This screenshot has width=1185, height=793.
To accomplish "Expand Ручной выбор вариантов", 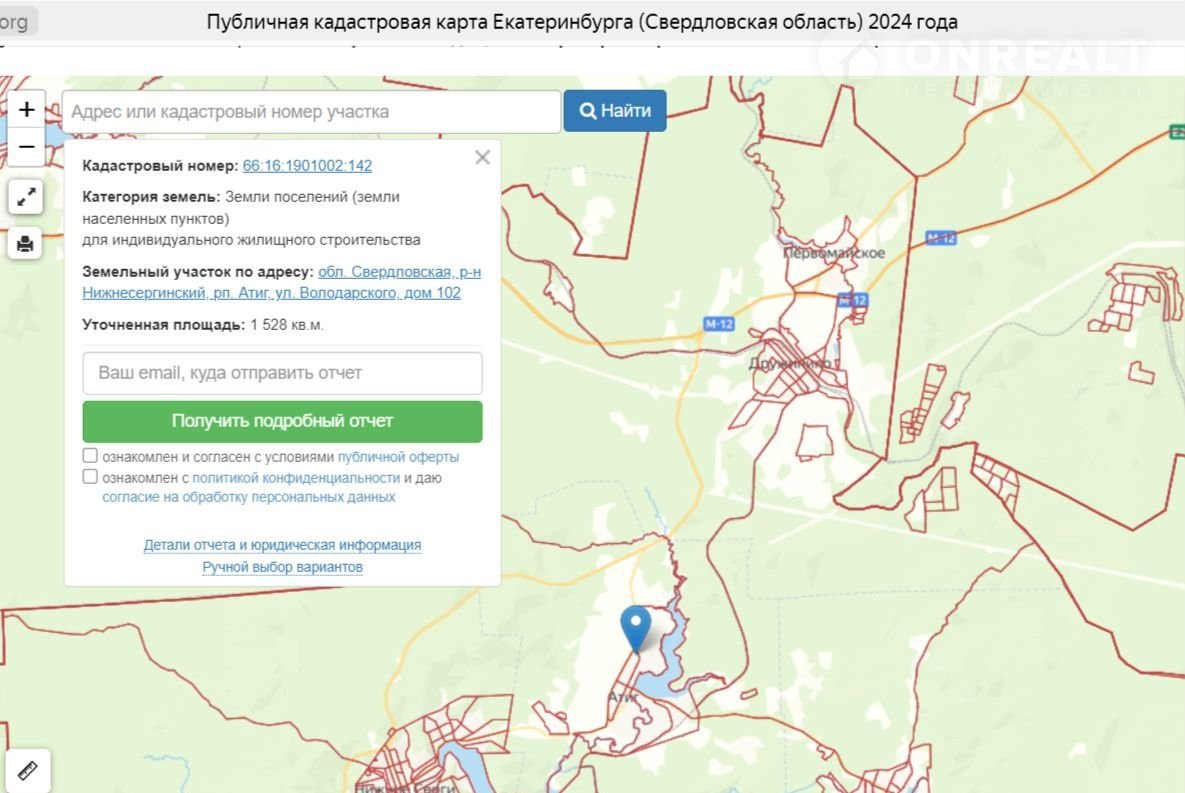I will [282, 567].
